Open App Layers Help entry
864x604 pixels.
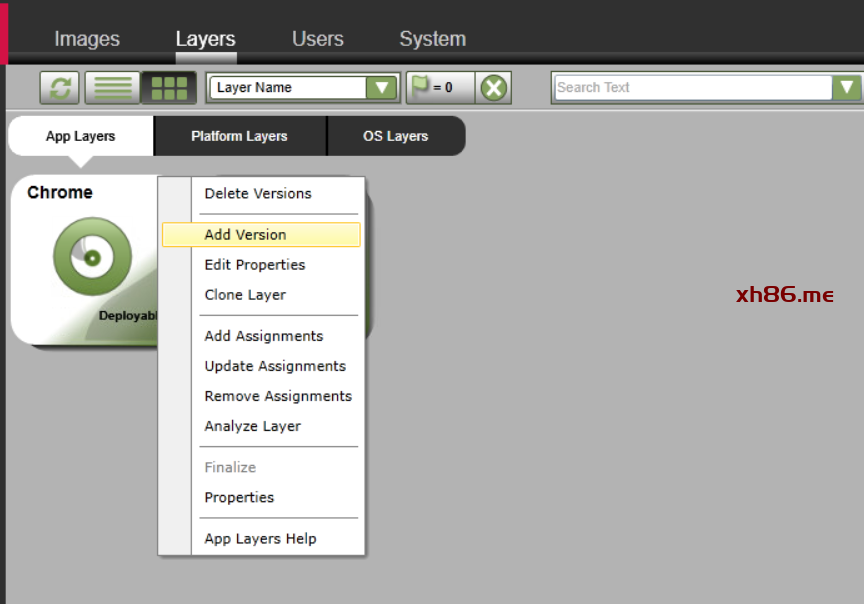[260, 539]
